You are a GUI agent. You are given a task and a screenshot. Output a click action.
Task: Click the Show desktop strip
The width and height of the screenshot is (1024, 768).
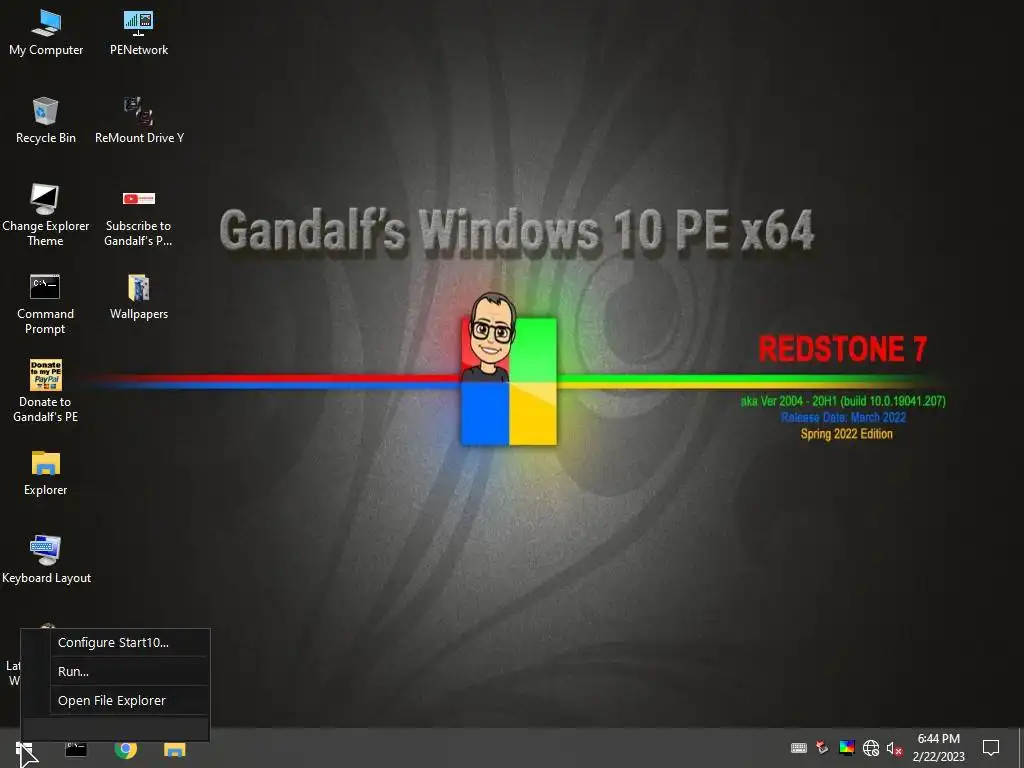tap(1021, 748)
